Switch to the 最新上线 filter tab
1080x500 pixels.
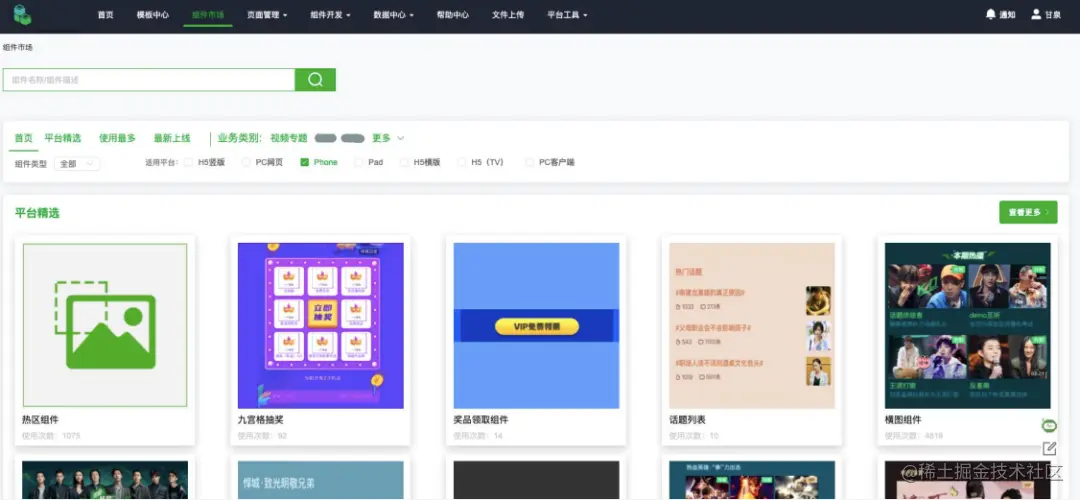[172, 138]
